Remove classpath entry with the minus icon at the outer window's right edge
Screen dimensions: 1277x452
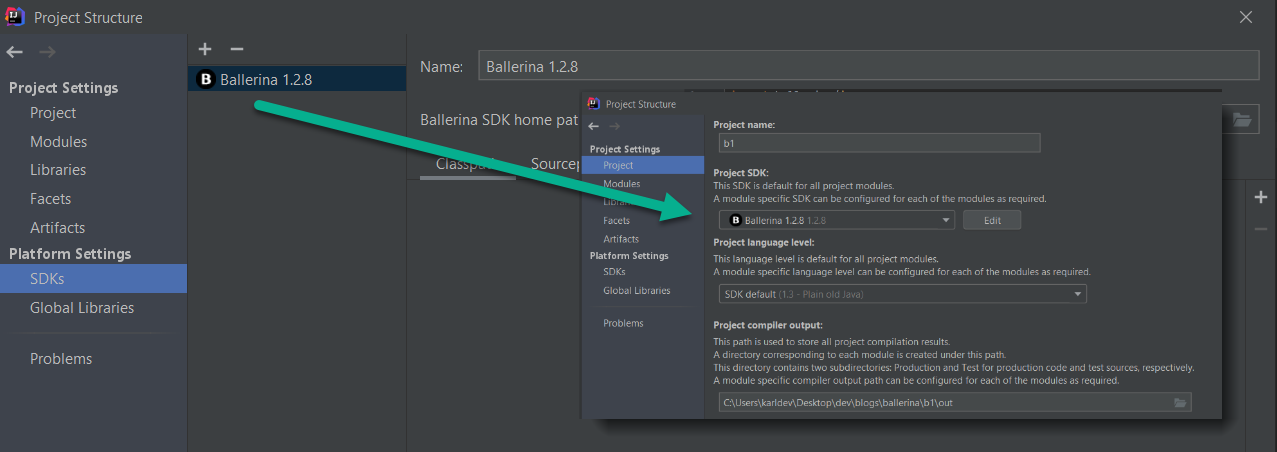[x=1261, y=229]
